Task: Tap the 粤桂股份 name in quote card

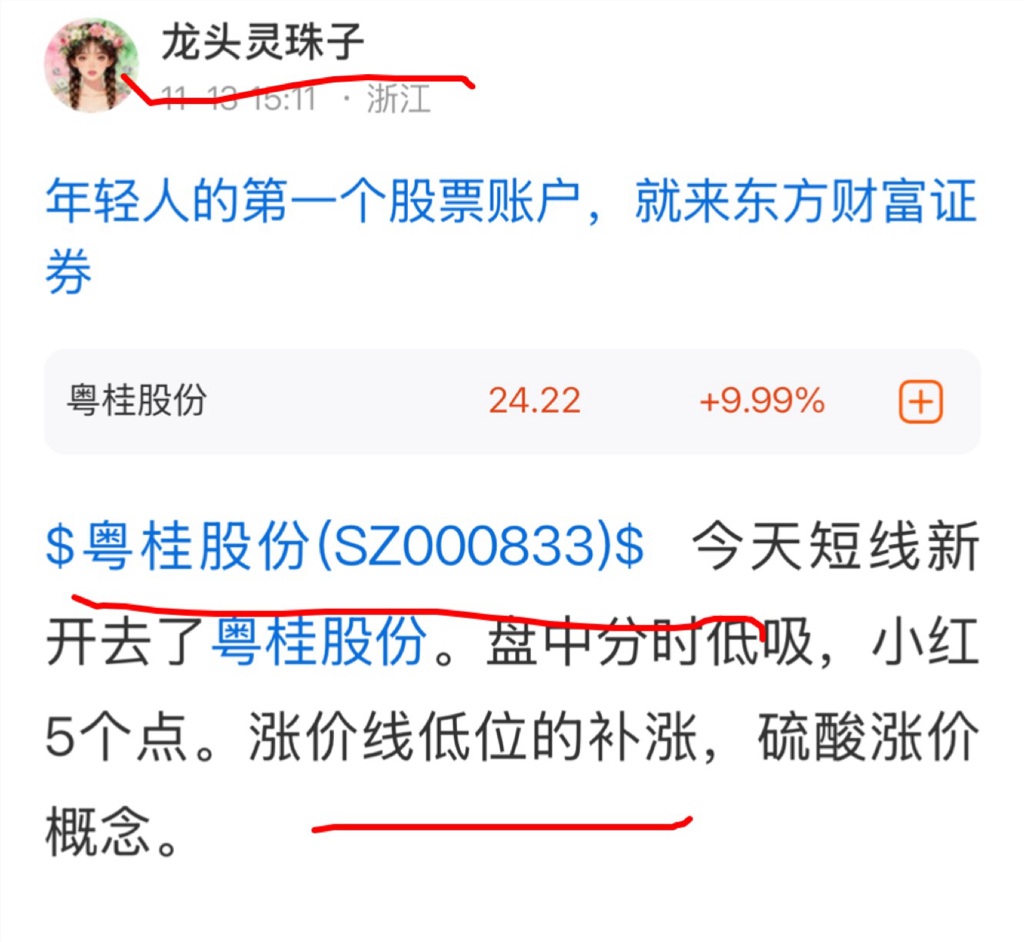Action: pos(137,400)
